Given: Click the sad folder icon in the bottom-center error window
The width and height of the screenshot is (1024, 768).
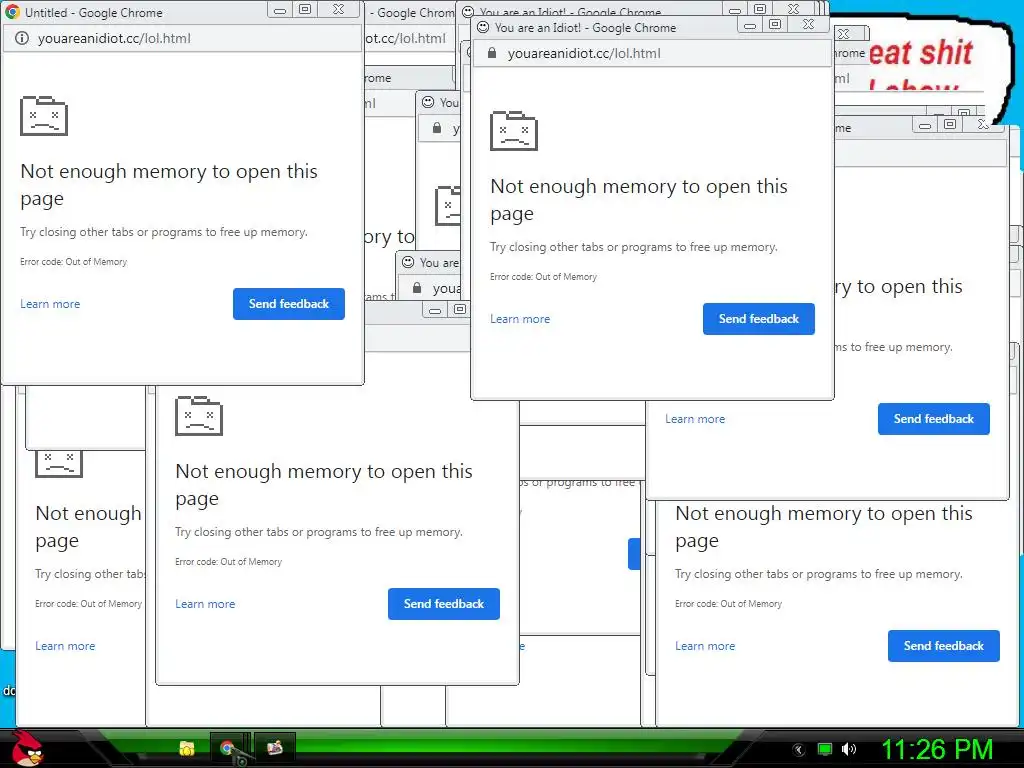Looking at the screenshot, I should 199,416.
